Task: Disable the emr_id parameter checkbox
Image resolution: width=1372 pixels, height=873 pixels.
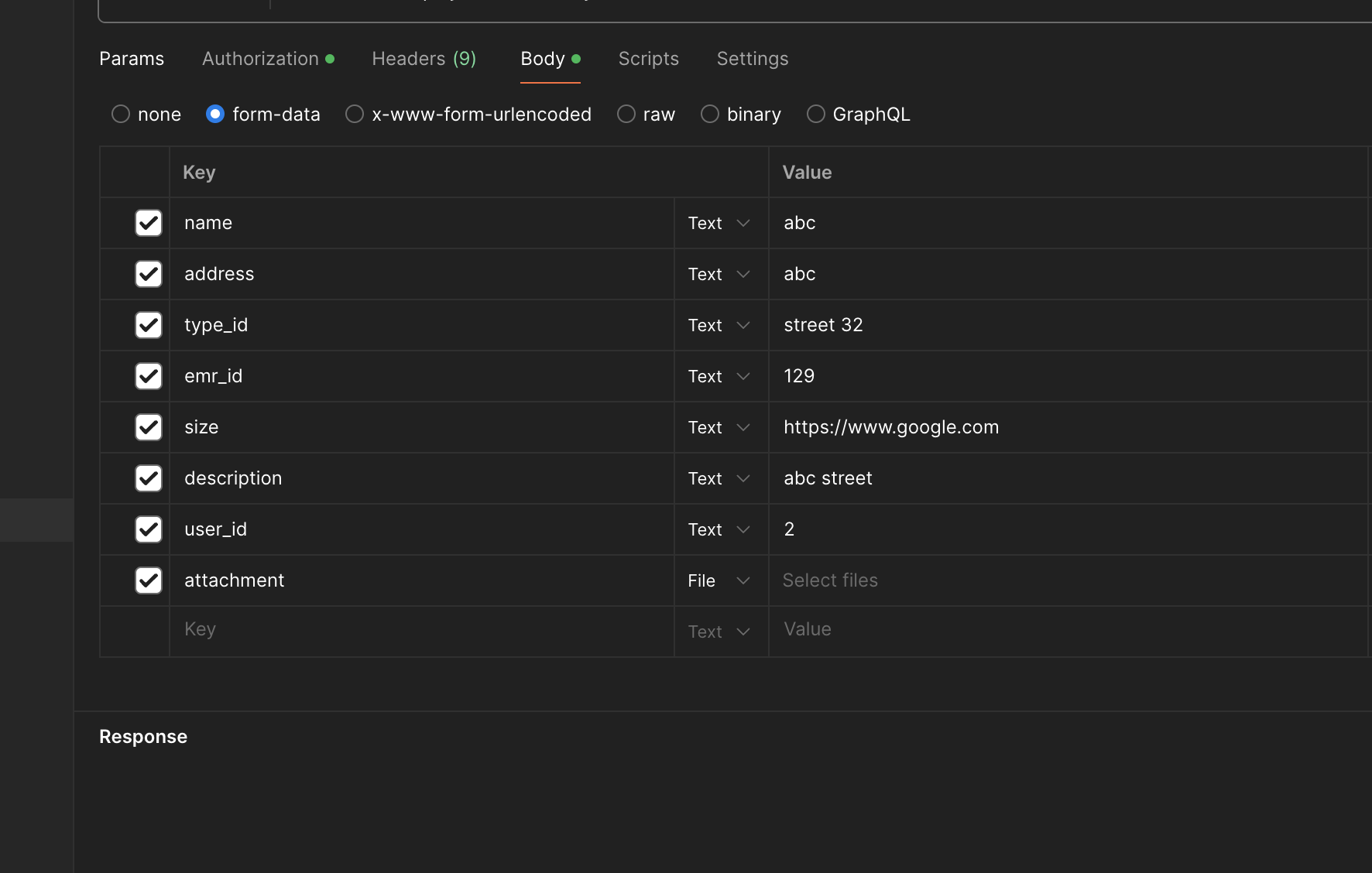Action: pyautogui.click(x=148, y=376)
